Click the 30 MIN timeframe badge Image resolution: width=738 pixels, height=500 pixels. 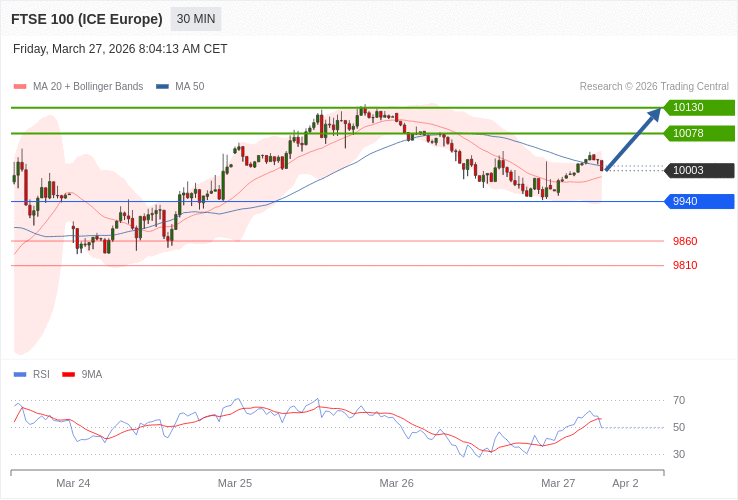(196, 19)
